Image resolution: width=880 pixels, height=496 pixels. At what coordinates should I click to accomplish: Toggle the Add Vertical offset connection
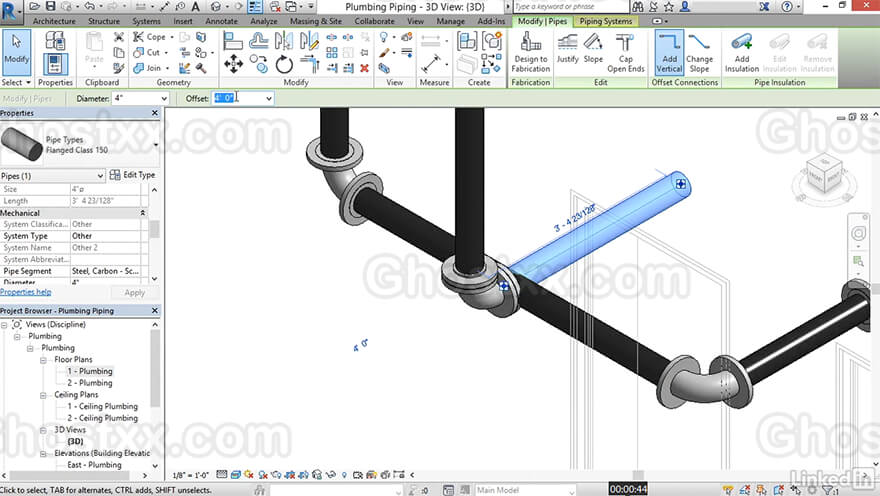[x=669, y=52]
